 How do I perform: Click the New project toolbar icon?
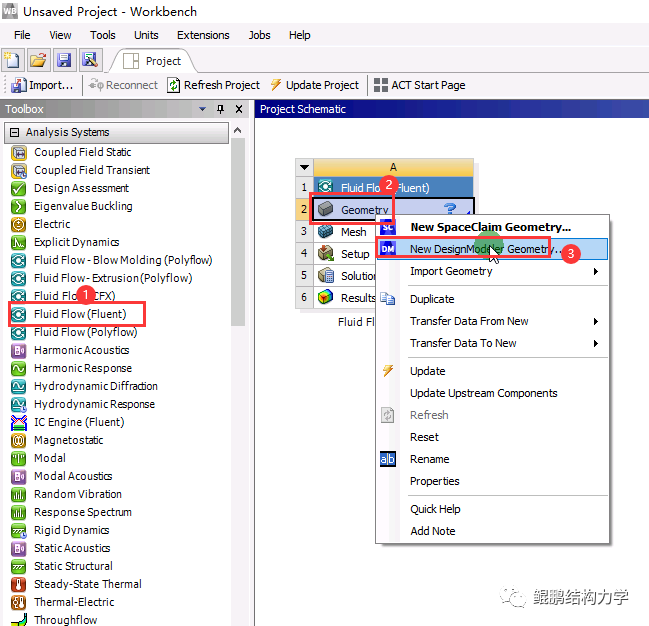[x=12, y=60]
